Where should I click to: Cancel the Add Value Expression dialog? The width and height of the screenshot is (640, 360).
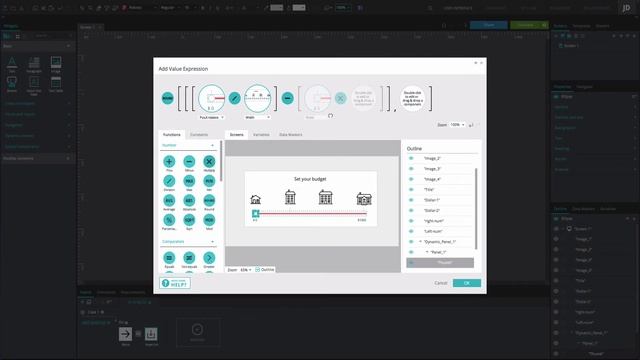pos(441,283)
